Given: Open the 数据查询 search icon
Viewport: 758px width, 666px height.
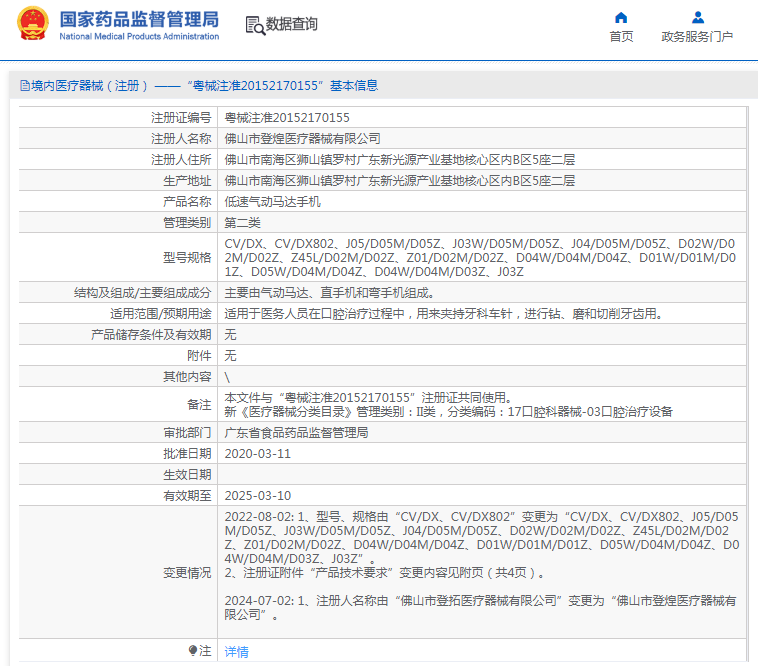Looking at the screenshot, I should pyautogui.click(x=255, y=25).
